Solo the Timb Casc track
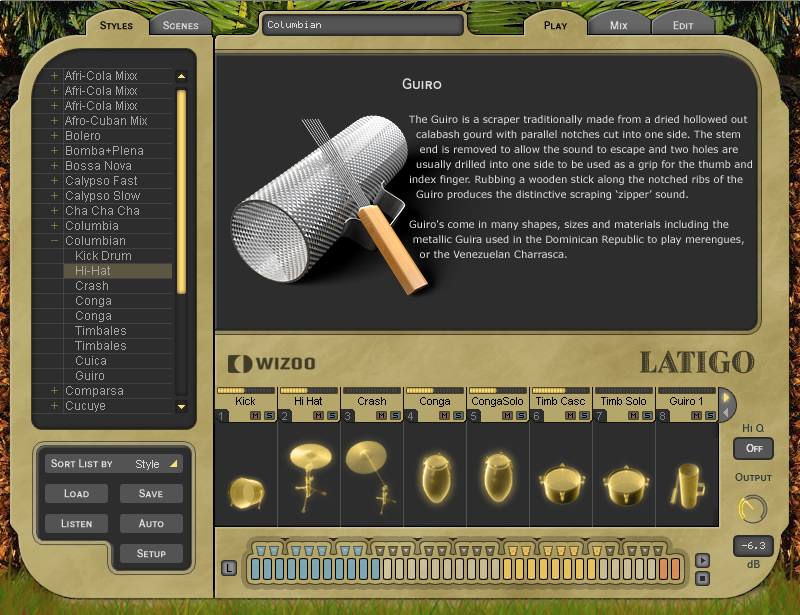Screen dimensions: 800x615 (x=584, y=415)
